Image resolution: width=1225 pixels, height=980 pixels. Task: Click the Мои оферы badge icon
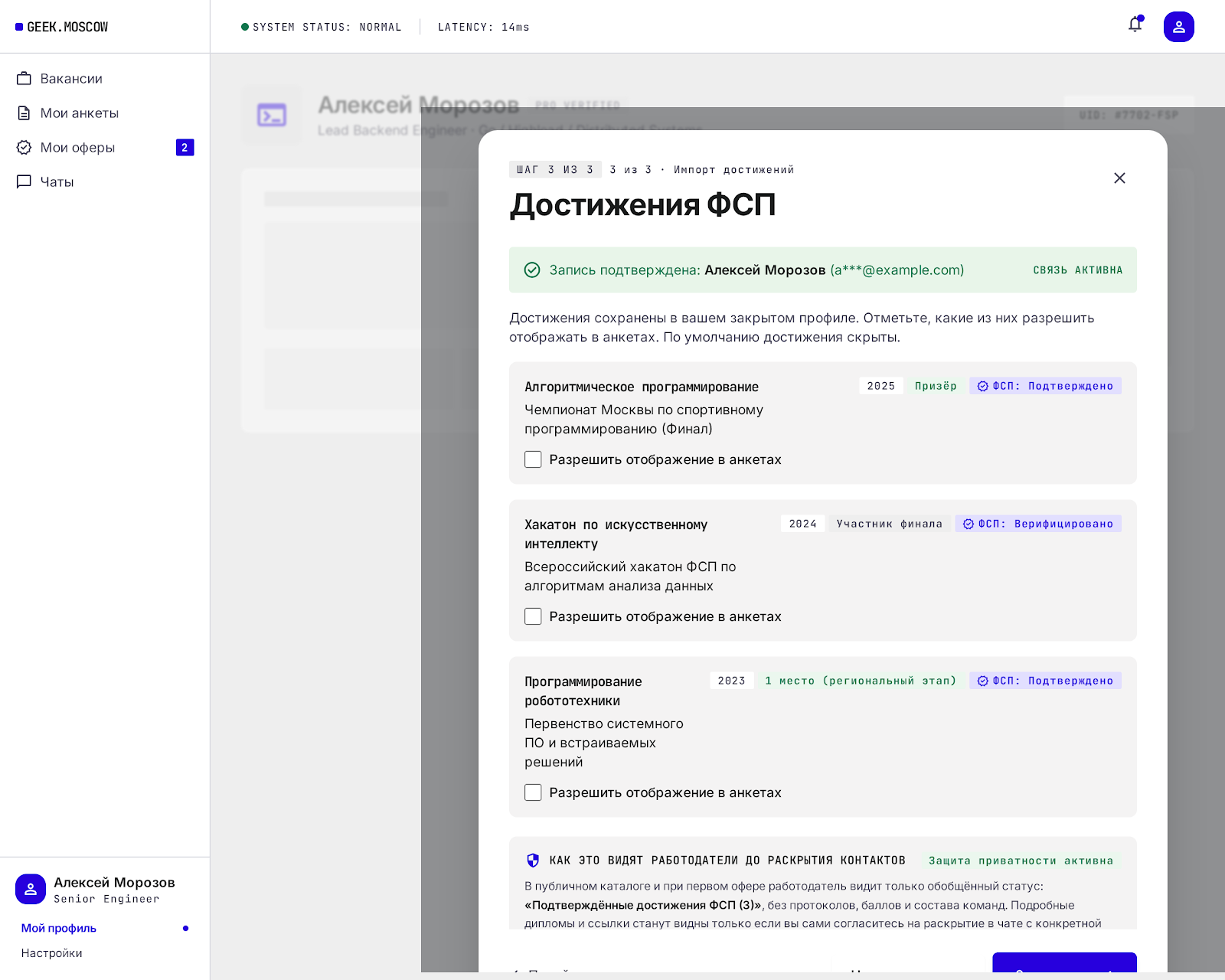(x=24, y=147)
